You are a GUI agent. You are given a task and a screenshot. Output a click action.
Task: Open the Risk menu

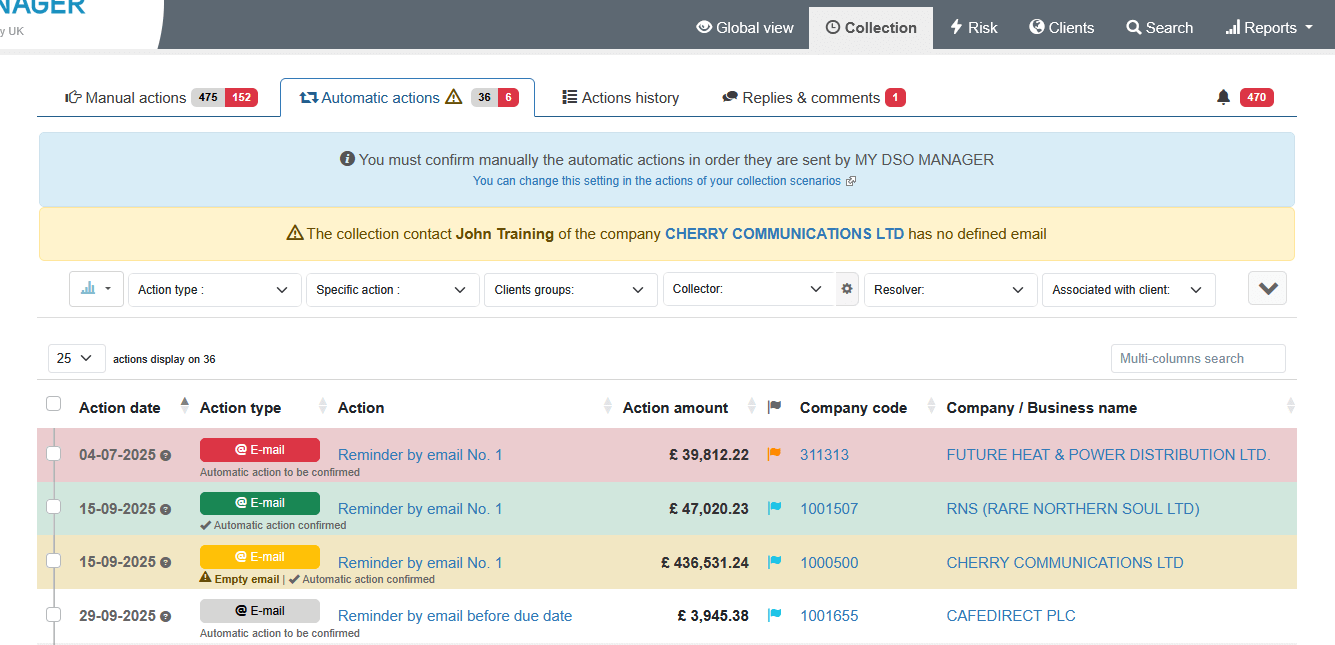[x=973, y=28]
